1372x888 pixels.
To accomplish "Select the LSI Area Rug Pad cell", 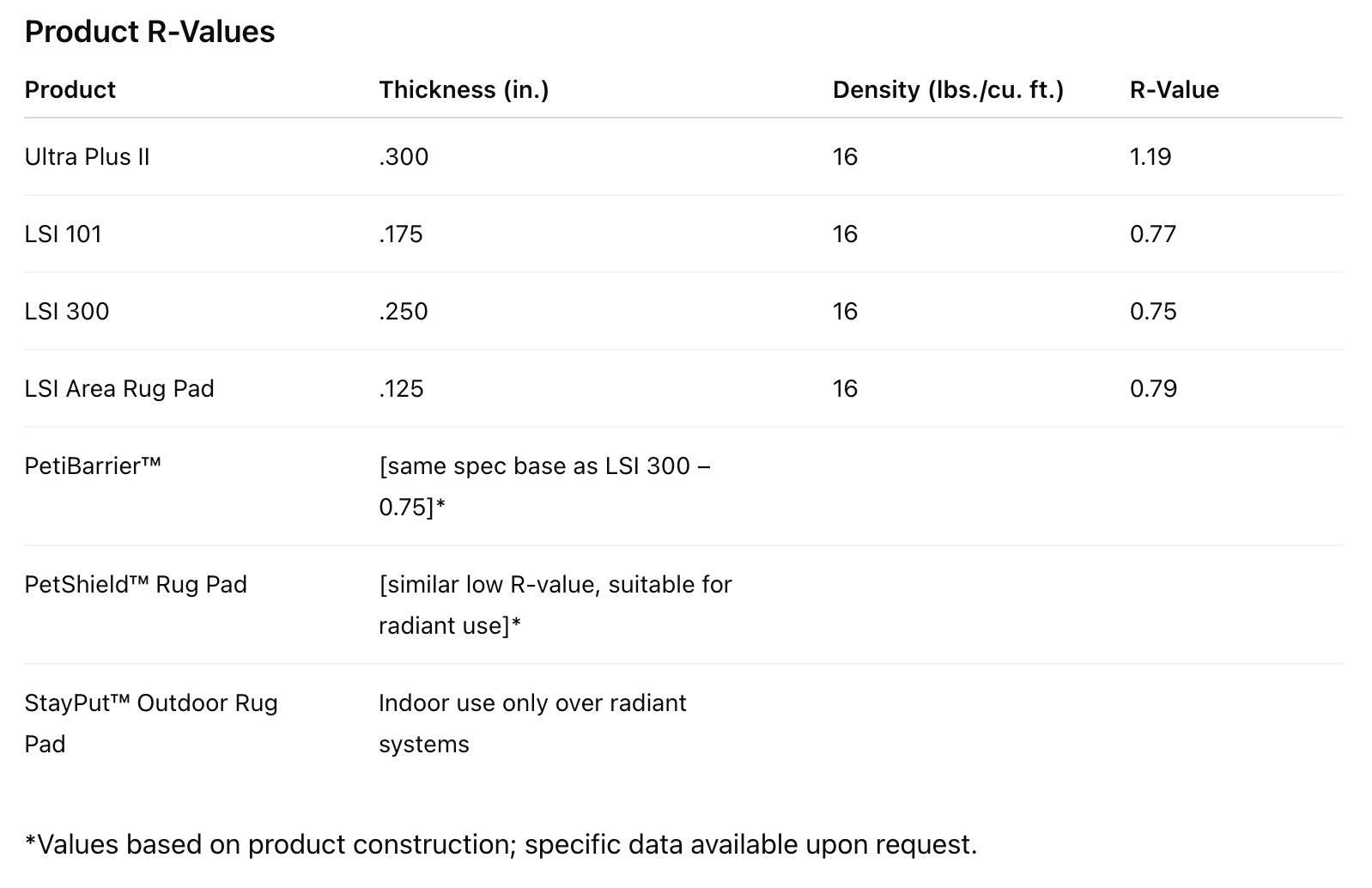I will 119,388.
